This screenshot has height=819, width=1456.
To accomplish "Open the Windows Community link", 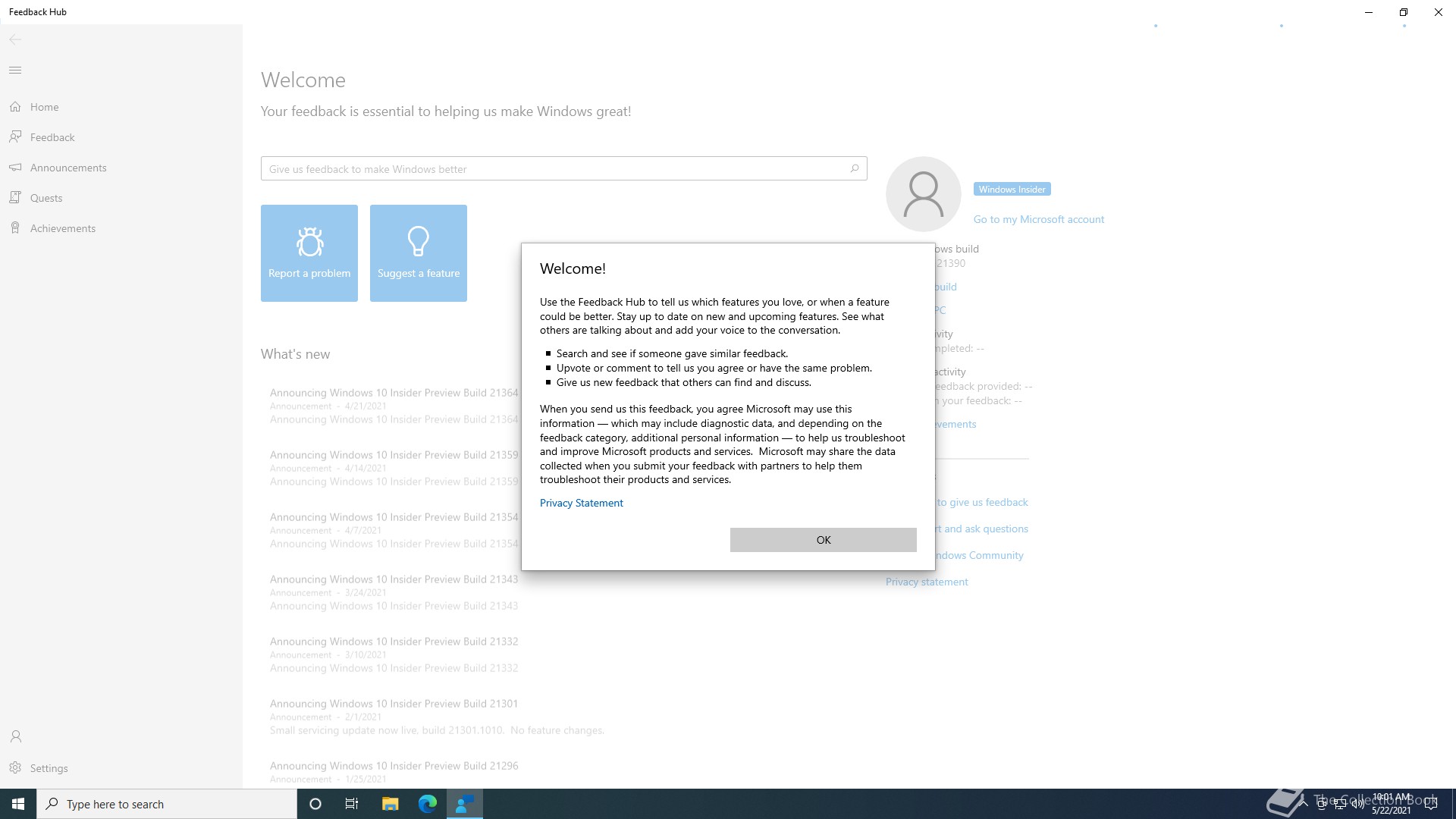I will pyautogui.click(x=979, y=555).
